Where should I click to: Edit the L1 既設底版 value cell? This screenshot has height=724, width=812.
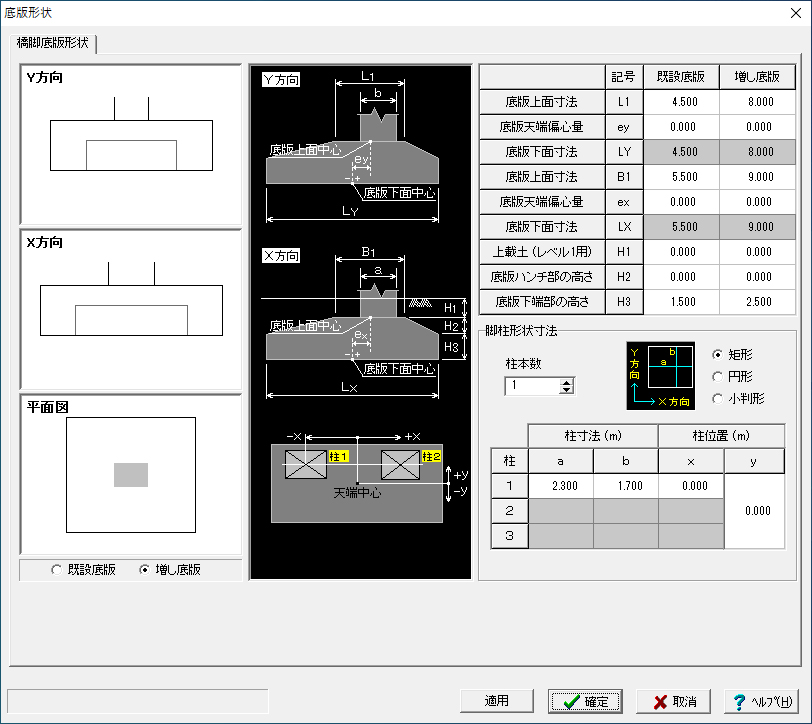click(x=683, y=101)
